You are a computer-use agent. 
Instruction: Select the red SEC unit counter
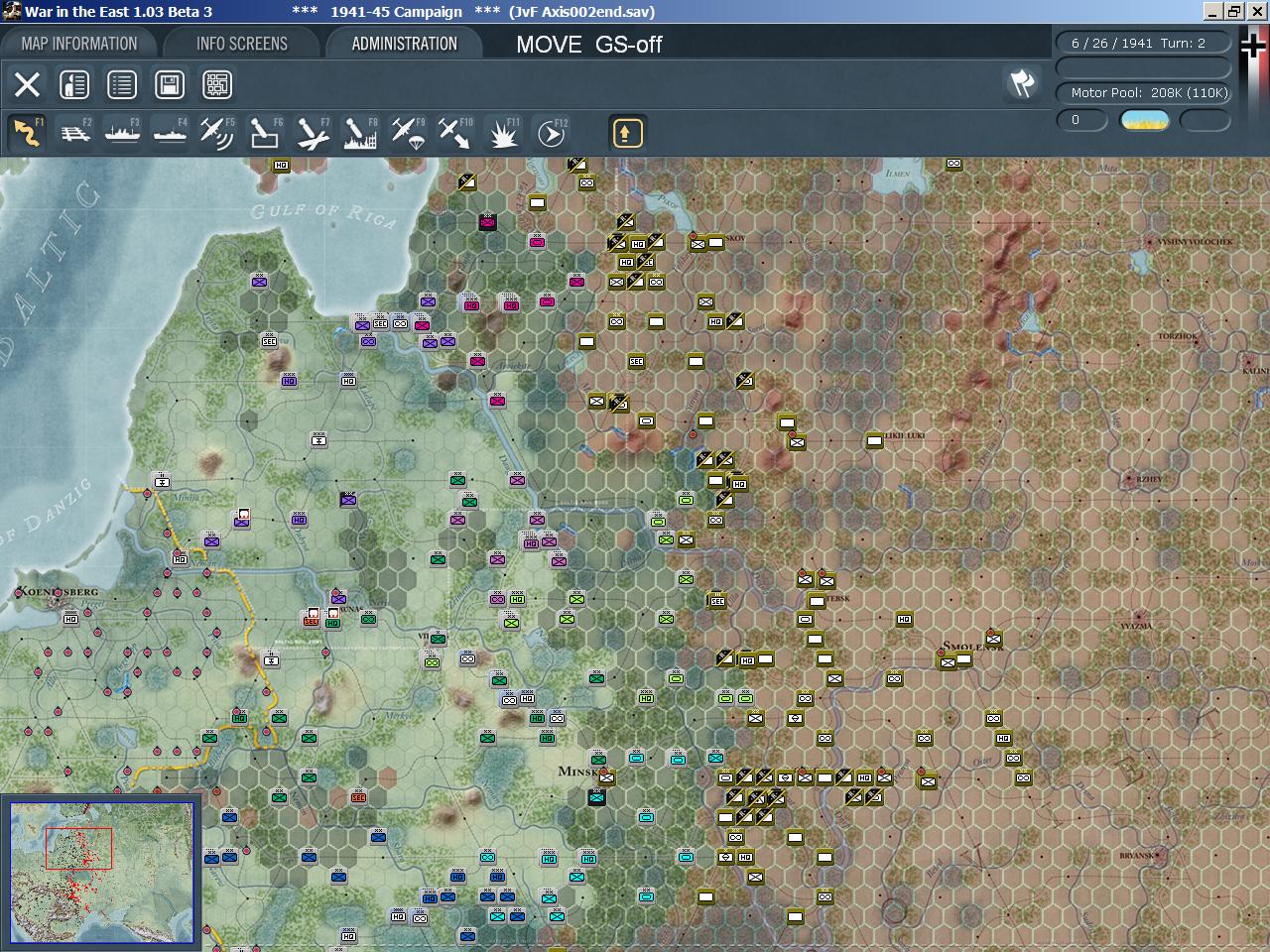(x=358, y=797)
